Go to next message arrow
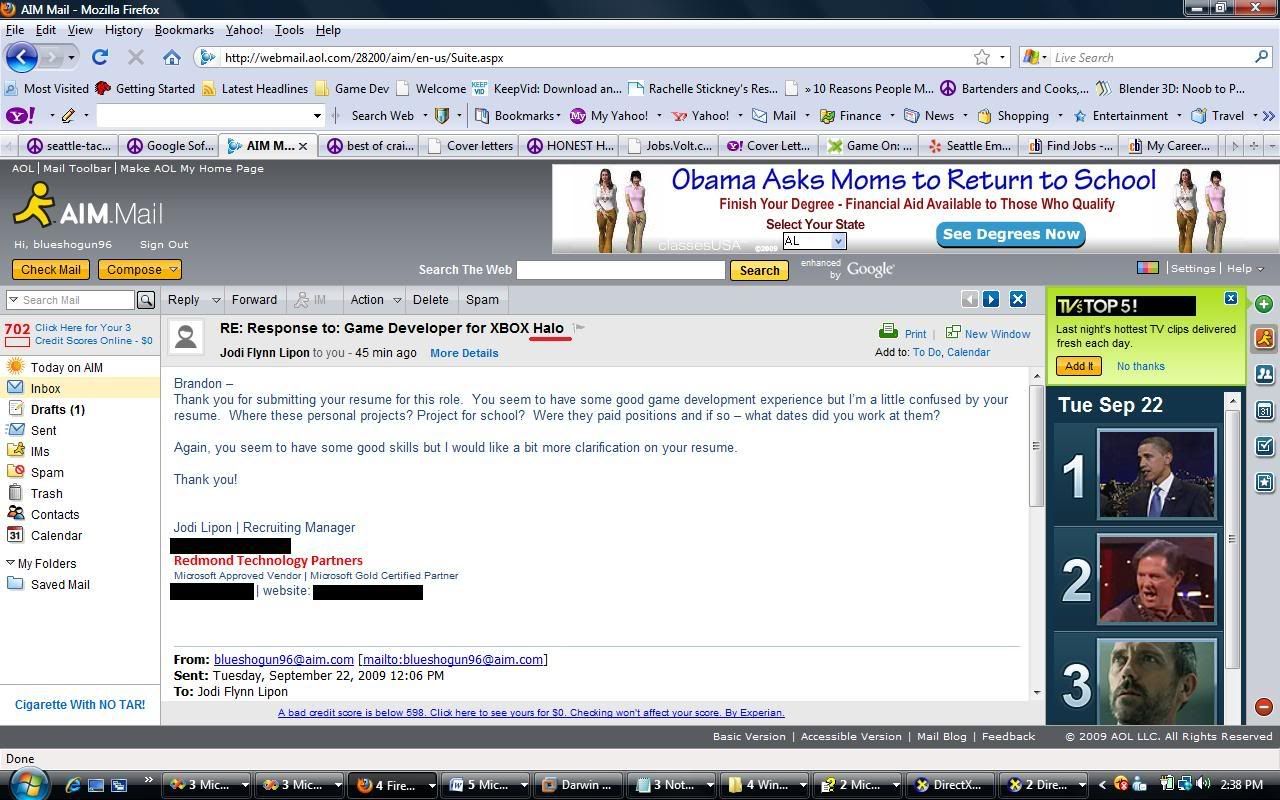Screen dimensions: 1280x800 991,299
